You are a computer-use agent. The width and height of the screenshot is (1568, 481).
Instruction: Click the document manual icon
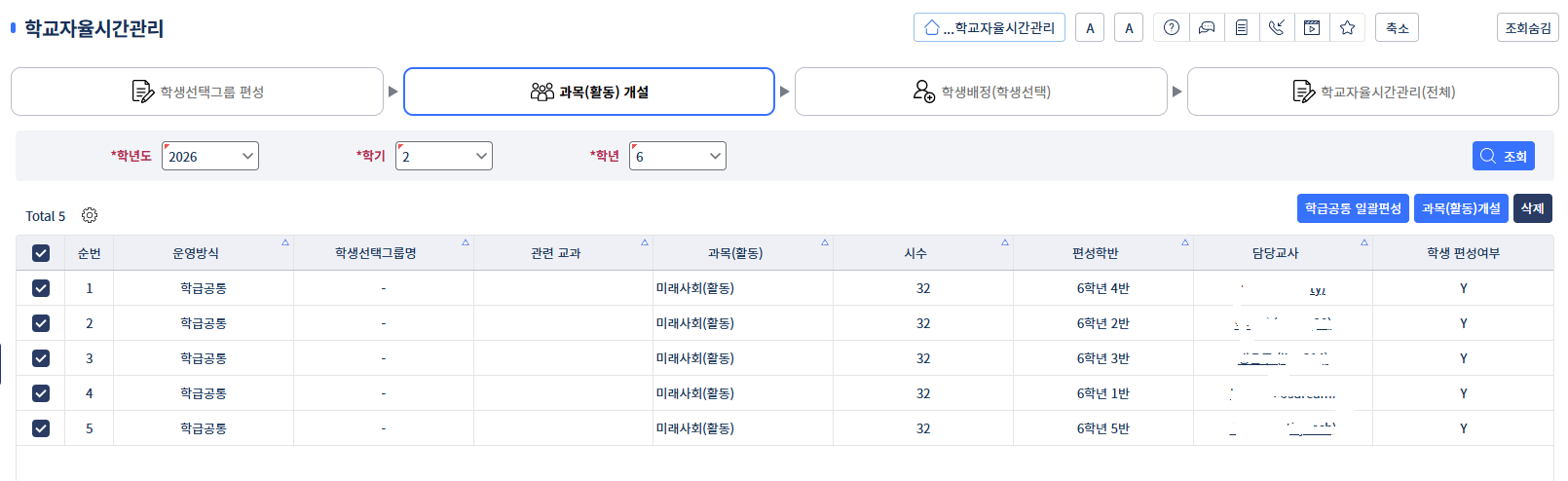coord(1242,28)
